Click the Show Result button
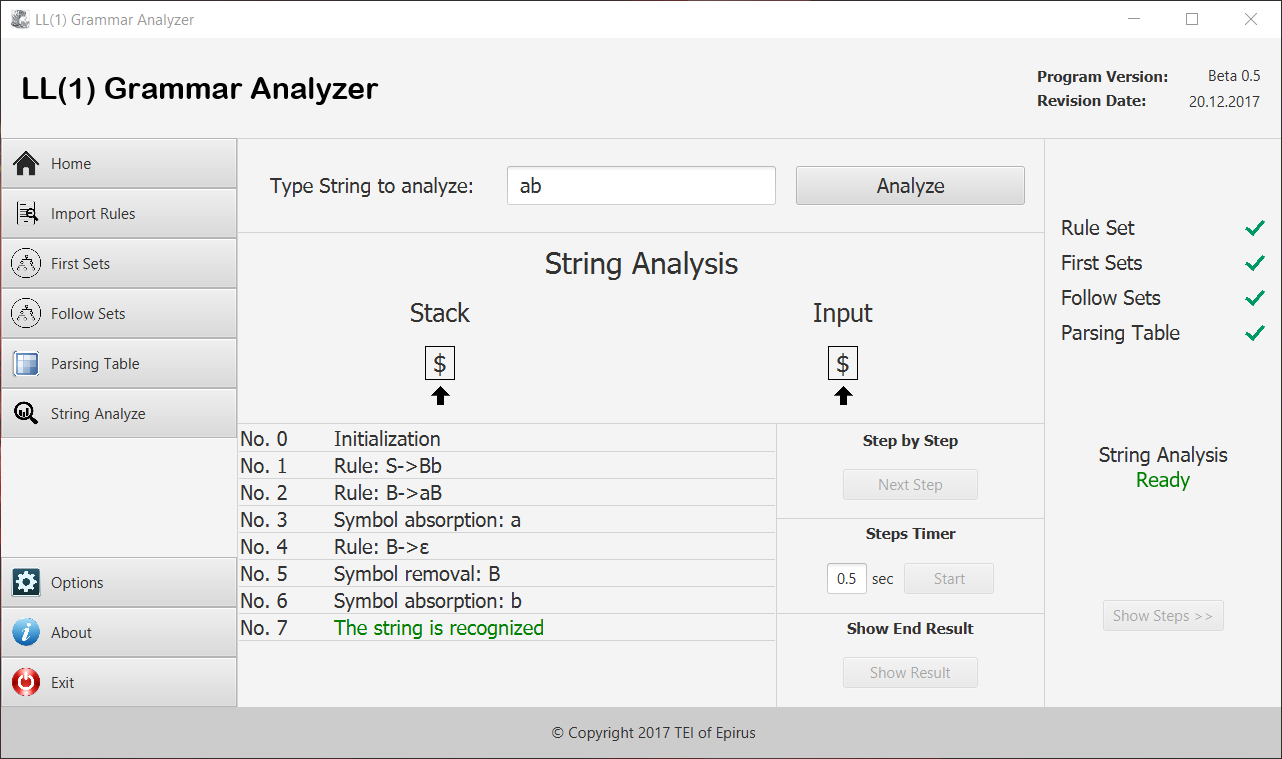The height and width of the screenshot is (759, 1282). click(x=910, y=673)
